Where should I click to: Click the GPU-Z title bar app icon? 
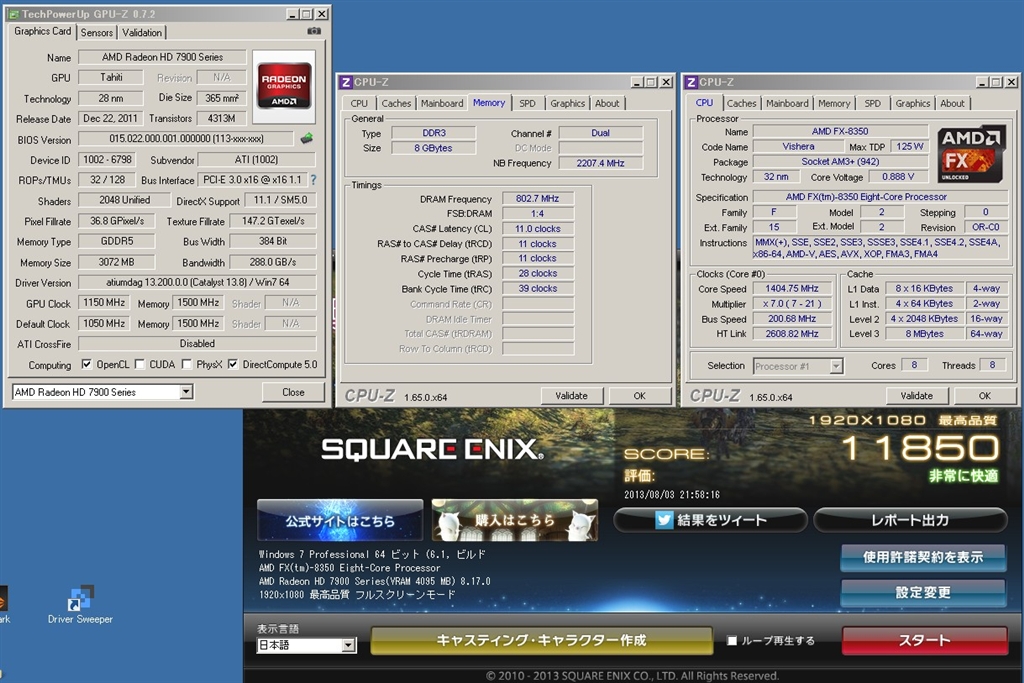pos(14,14)
